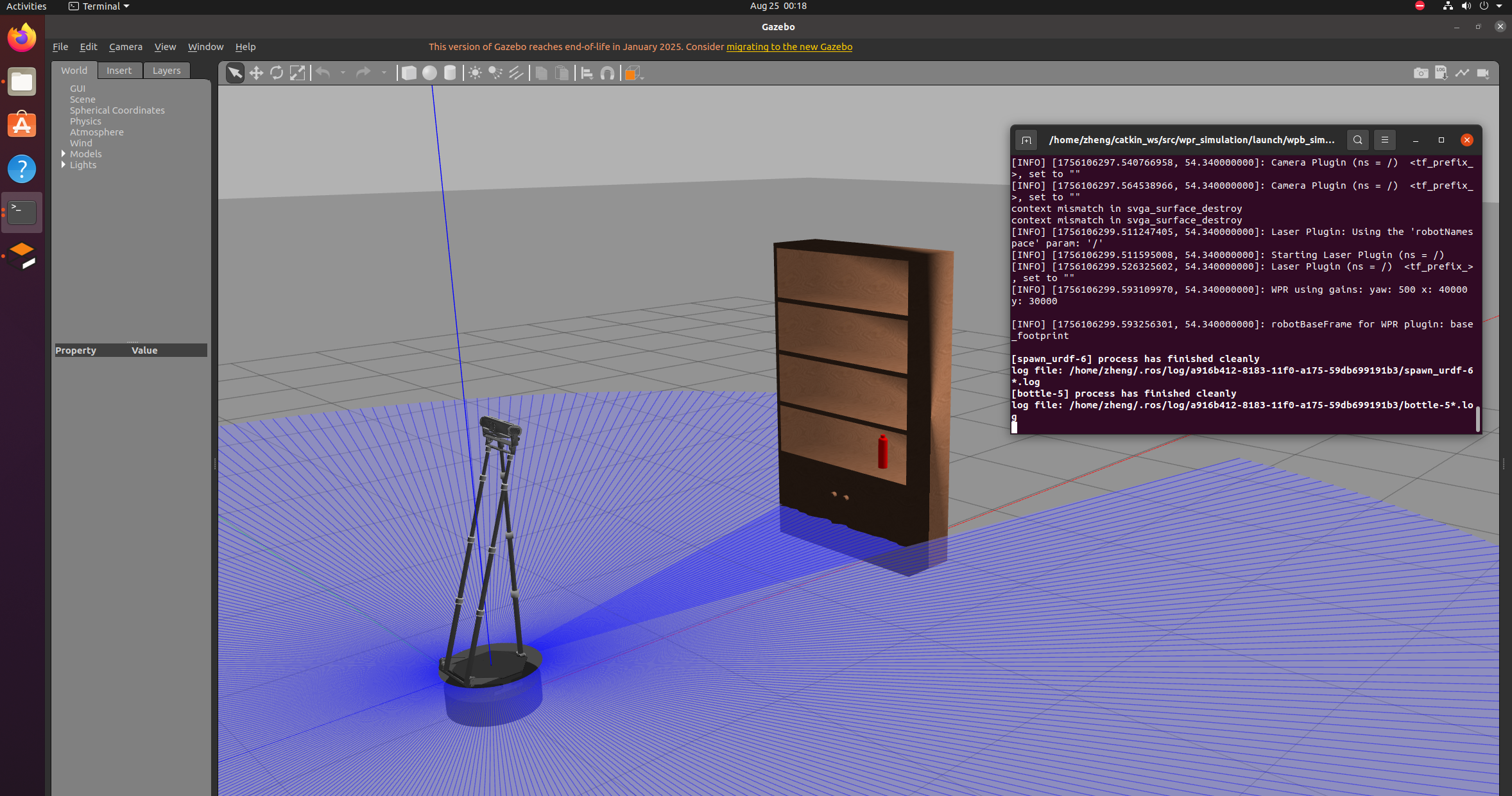
Task: Open the plotting utility icon
Action: [1463, 73]
